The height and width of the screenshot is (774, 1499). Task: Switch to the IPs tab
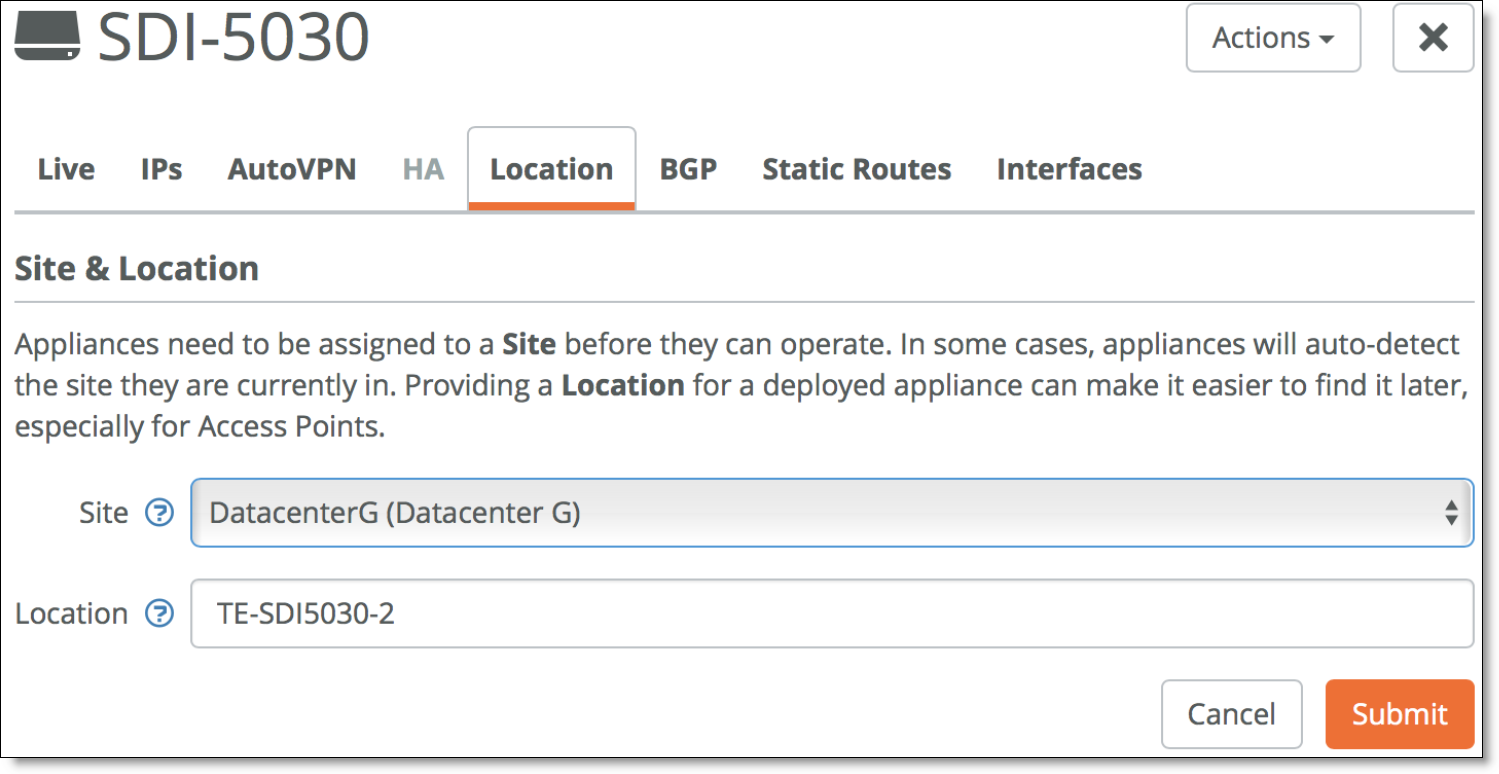click(x=161, y=169)
